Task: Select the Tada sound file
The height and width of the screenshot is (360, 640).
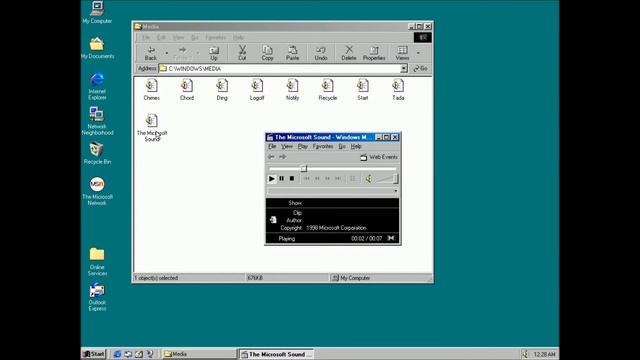Action: [x=398, y=90]
